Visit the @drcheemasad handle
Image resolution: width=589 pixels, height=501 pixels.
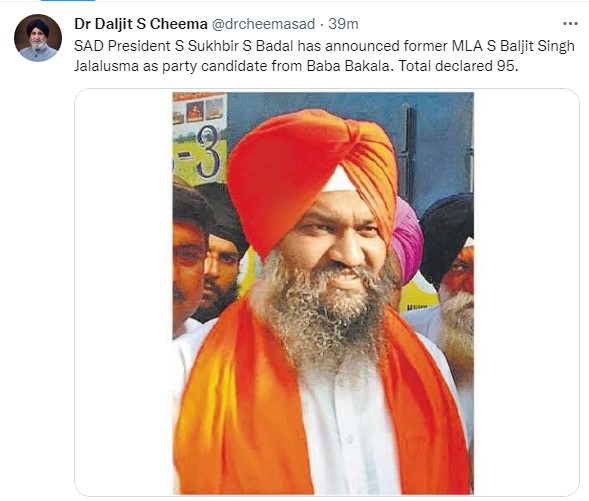pos(263,24)
